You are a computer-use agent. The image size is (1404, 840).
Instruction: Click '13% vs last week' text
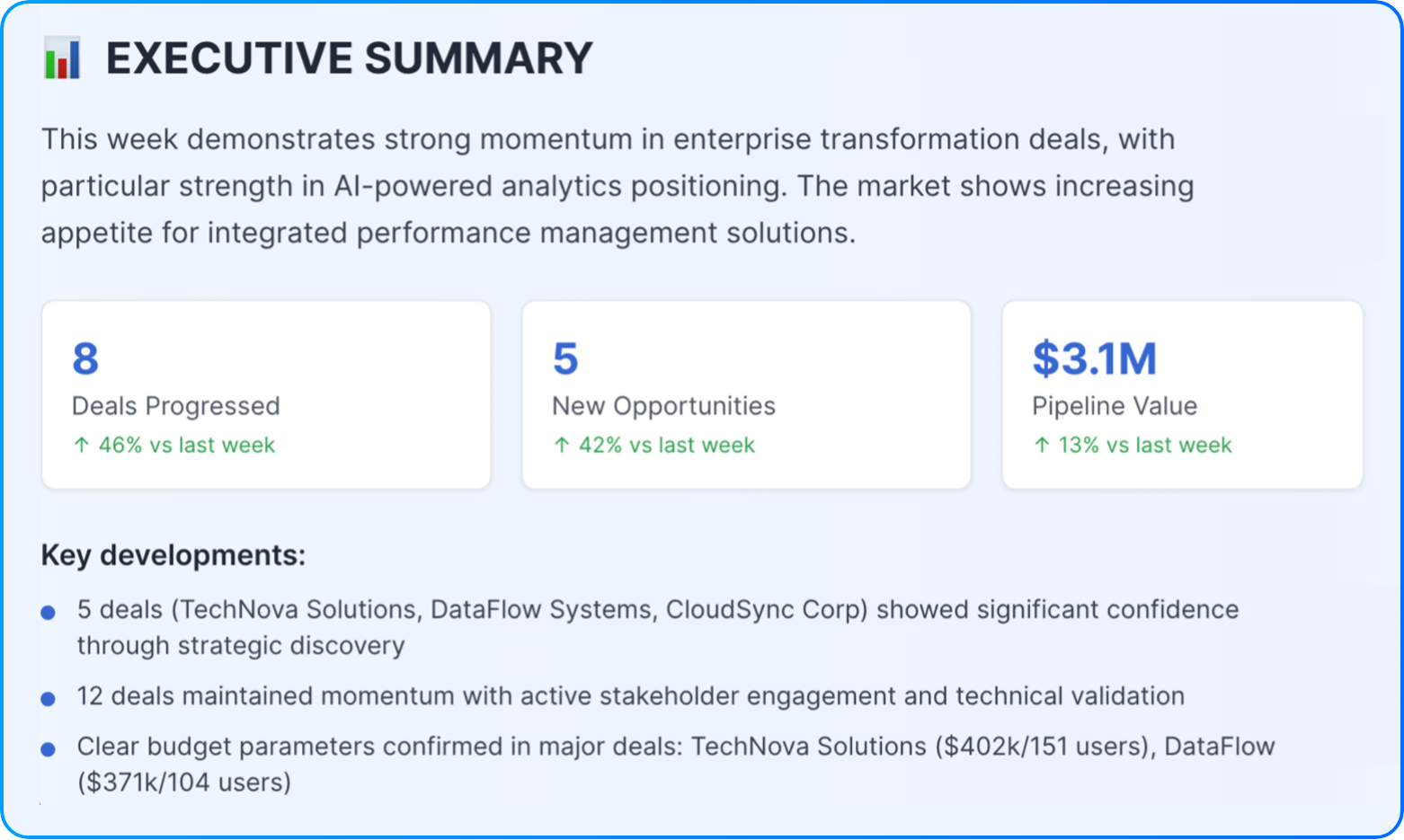(x=1144, y=445)
